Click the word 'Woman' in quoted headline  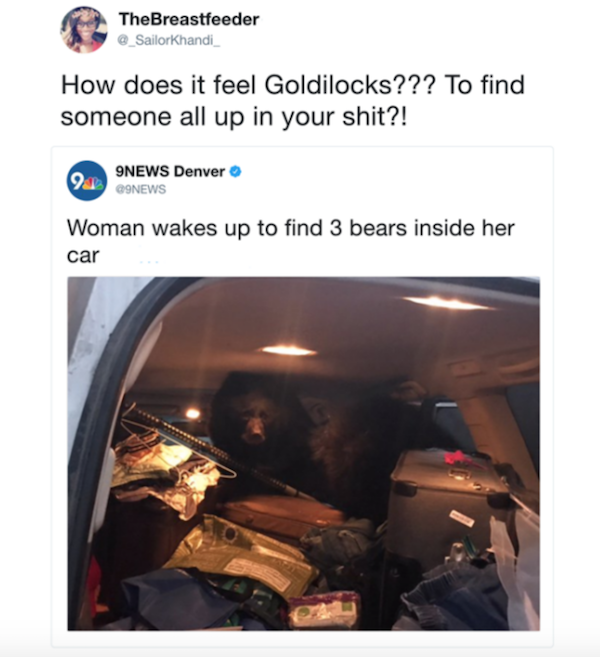tap(106, 228)
